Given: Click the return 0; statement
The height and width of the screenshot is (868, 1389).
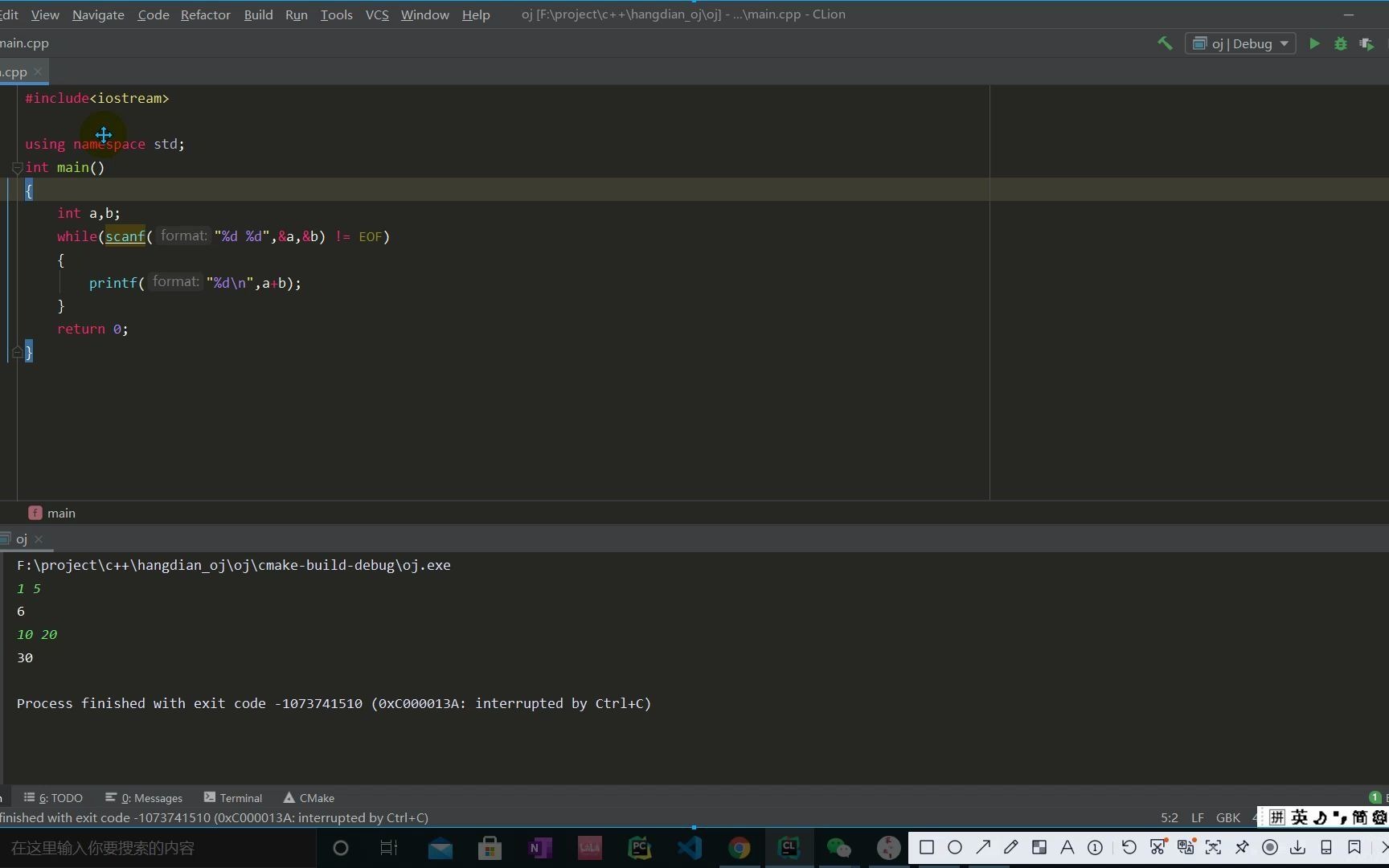Looking at the screenshot, I should point(92,329).
